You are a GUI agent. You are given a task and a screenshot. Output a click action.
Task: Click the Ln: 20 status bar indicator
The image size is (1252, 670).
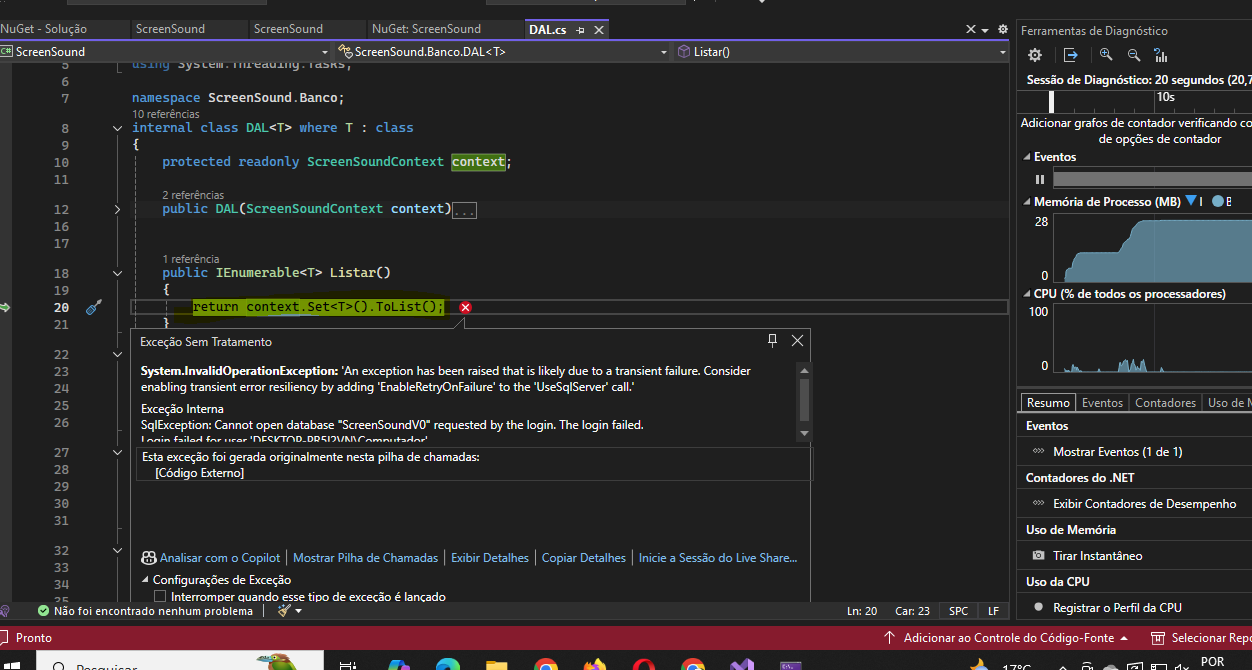(862, 611)
